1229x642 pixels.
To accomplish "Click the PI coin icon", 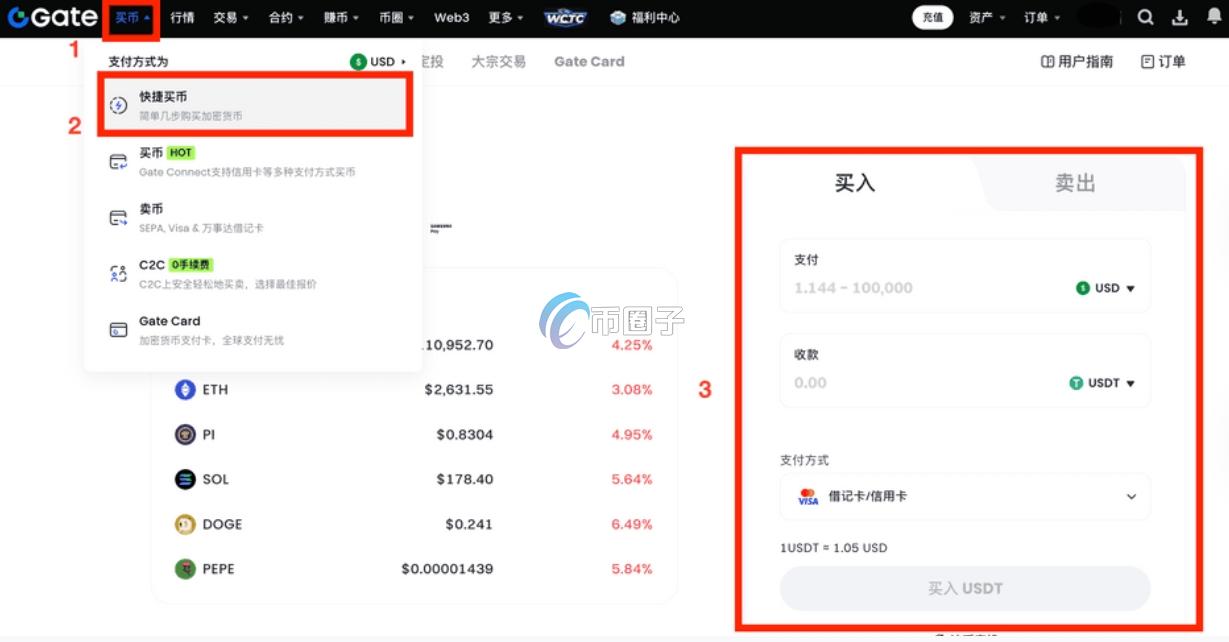I will pos(187,434).
